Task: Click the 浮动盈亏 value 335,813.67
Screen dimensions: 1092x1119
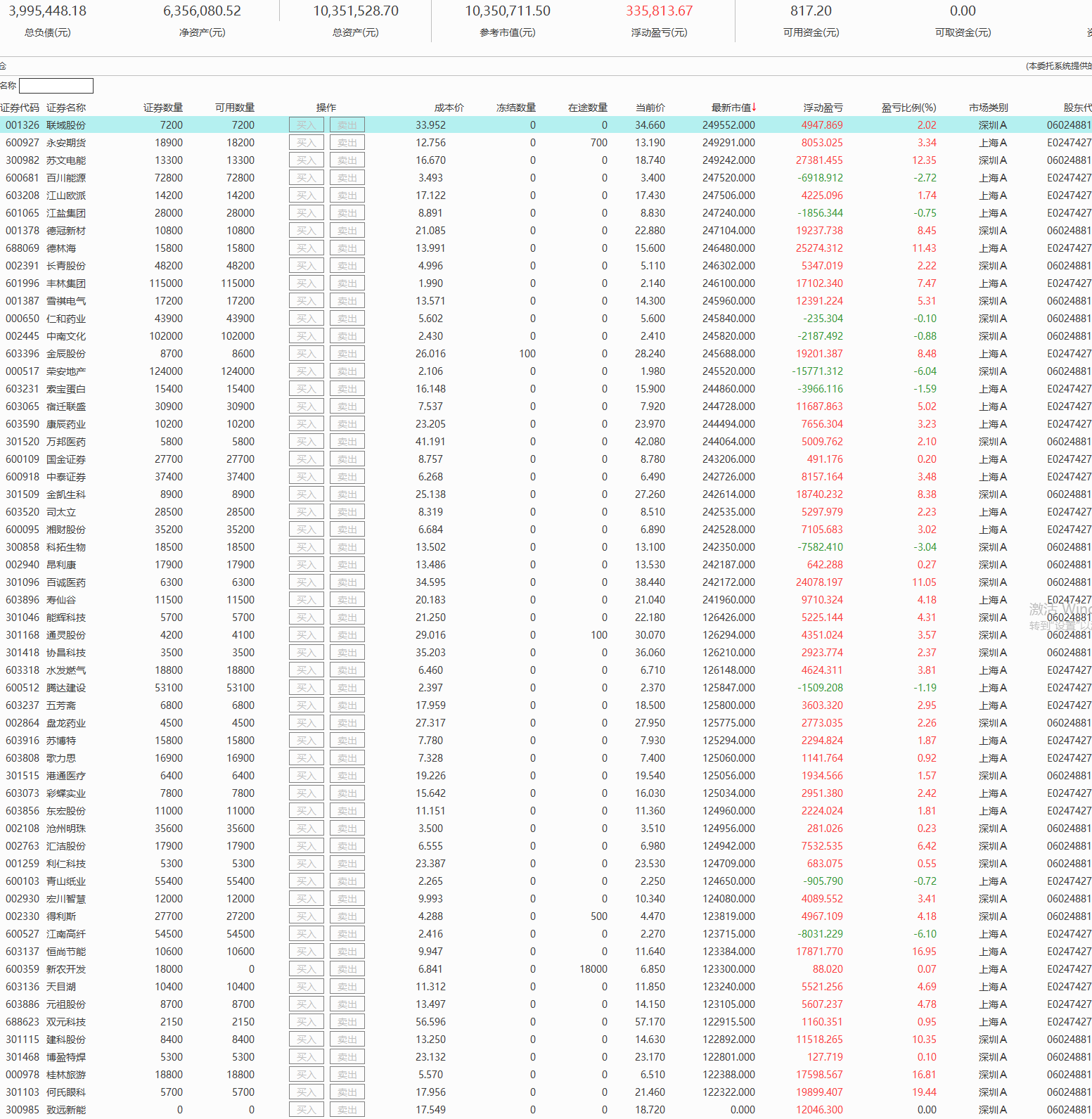Action: point(660,11)
